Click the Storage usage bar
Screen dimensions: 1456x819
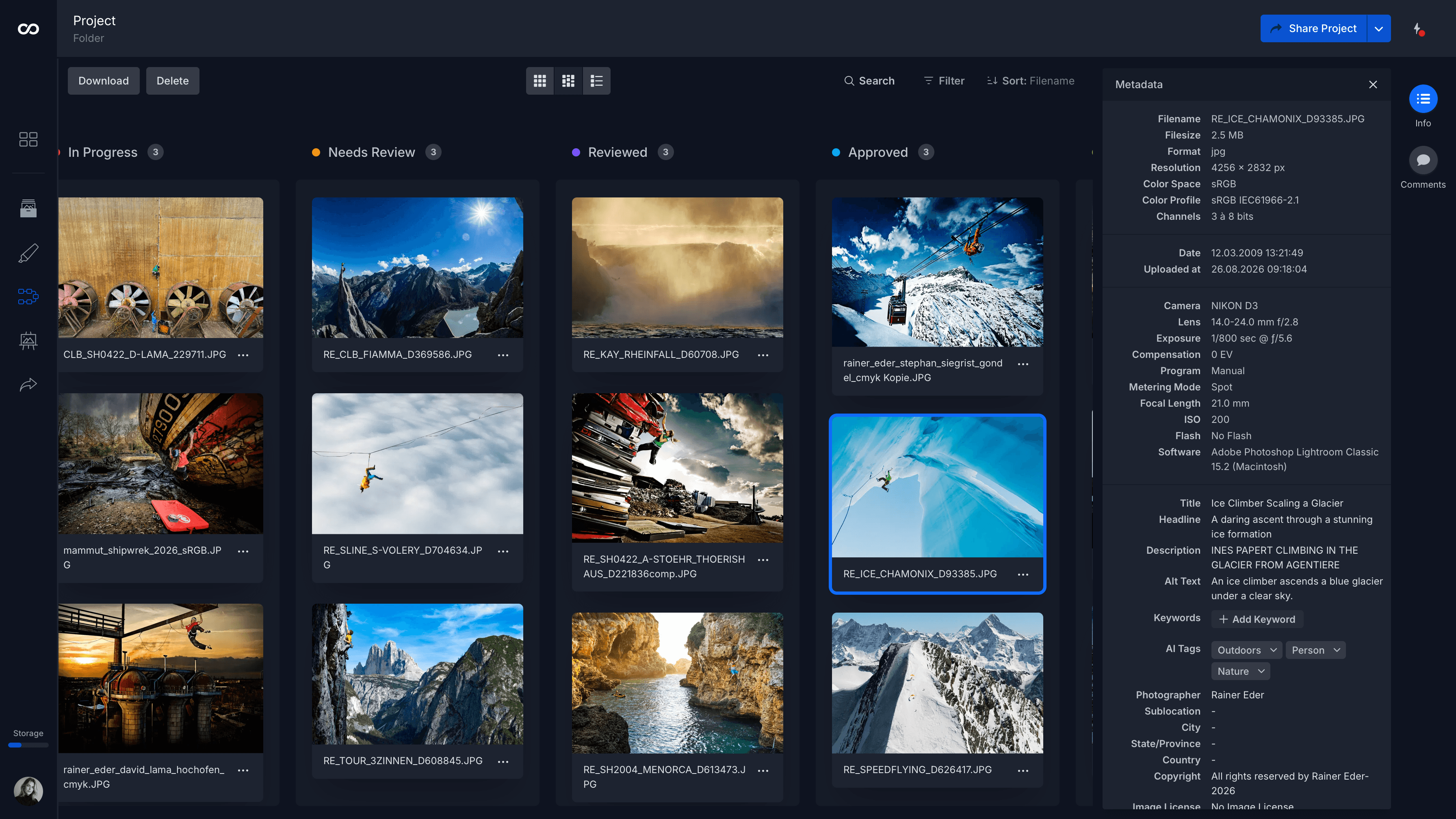[x=28, y=745]
